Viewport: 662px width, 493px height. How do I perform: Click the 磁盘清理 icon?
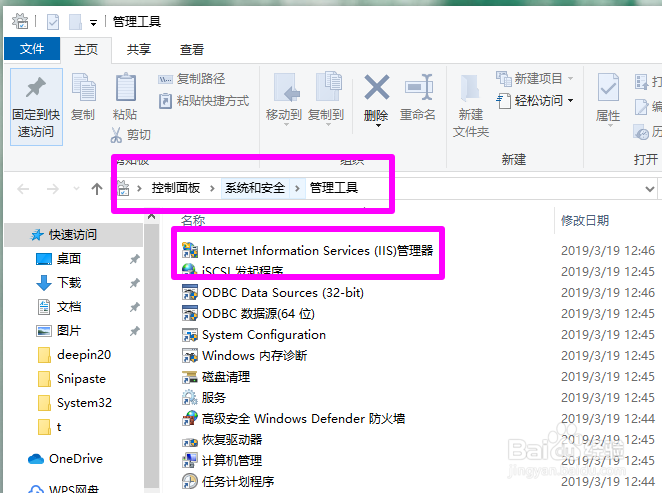(x=190, y=377)
